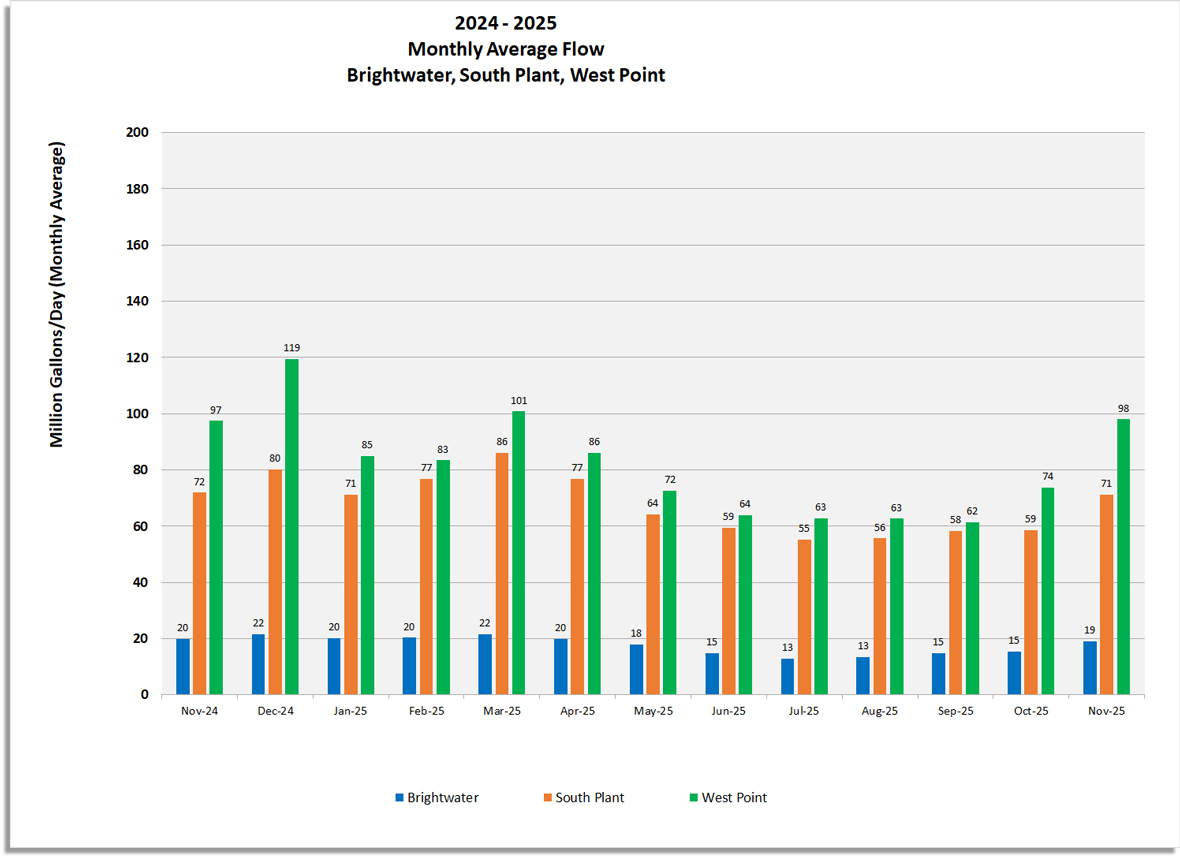This screenshot has width=1180, height=857.
Task: Click the Nov-24 axis label
Action: (x=200, y=710)
